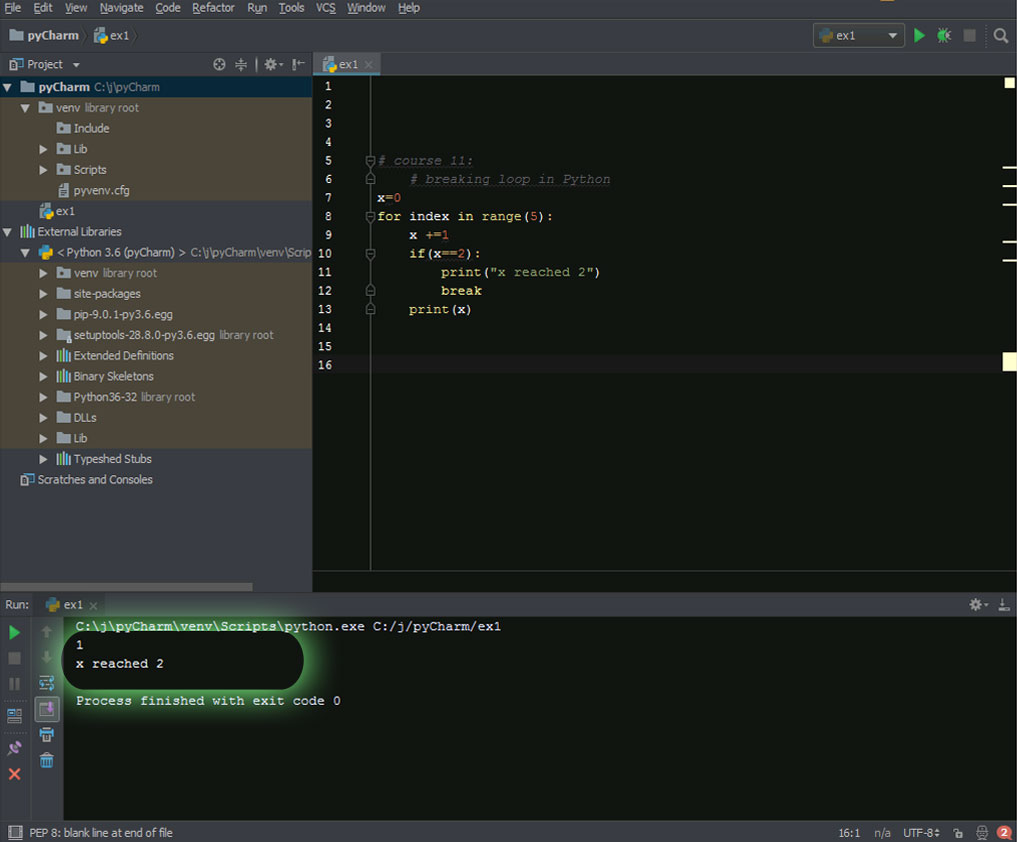The height and width of the screenshot is (842, 1017).
Task: Click the up stack trace arrow
Action: tap(47, 631)
